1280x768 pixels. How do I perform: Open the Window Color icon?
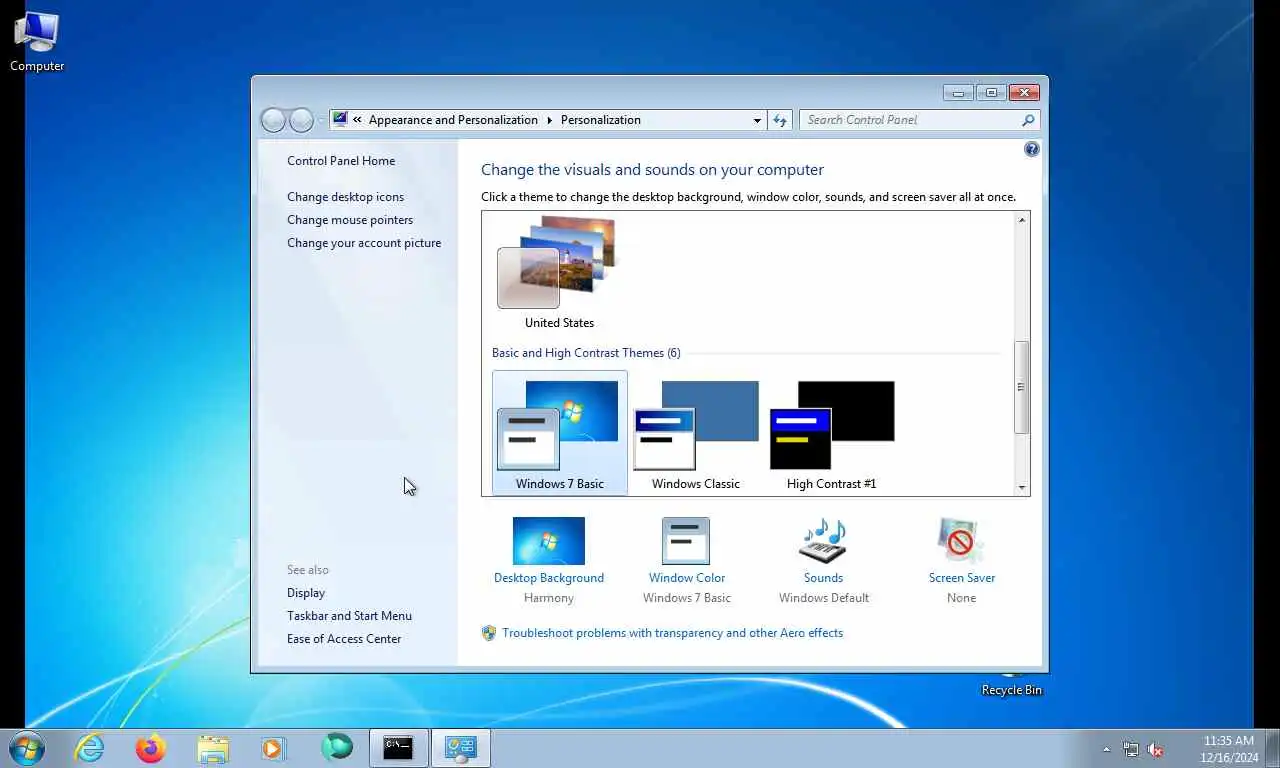[686, 541]
